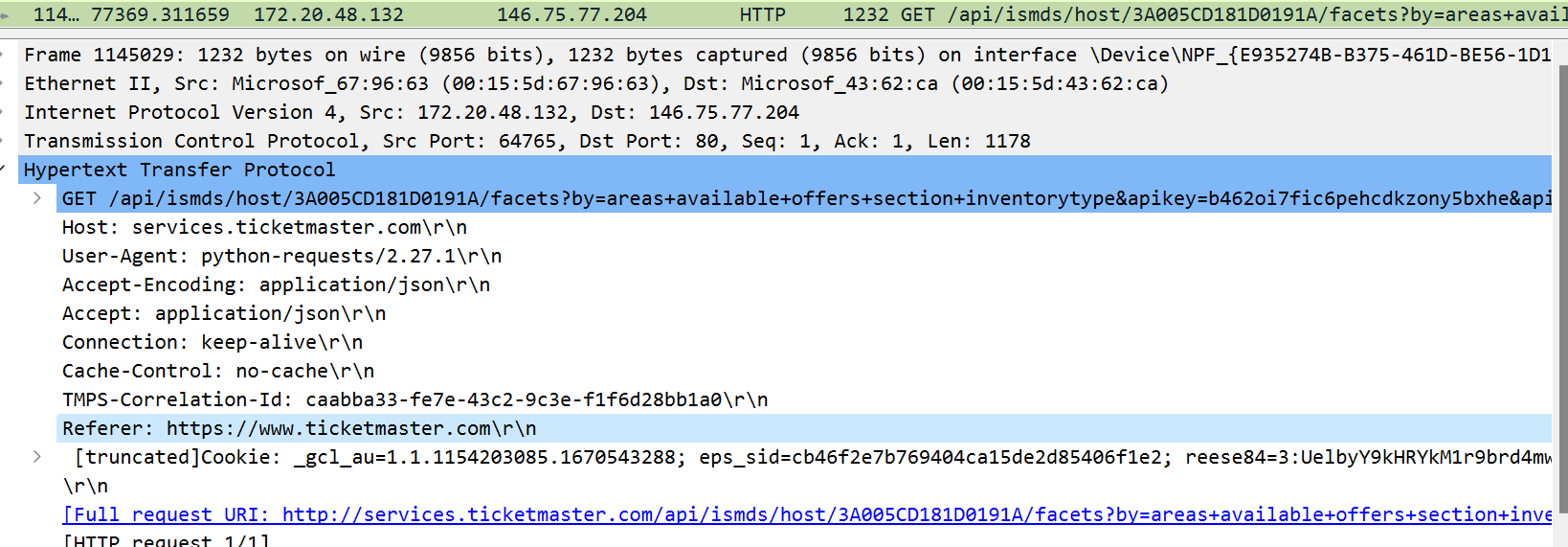This screenshot has height=547, width=1568.
Task: Select the Frame 1145029 summary line
Action: 787,55
